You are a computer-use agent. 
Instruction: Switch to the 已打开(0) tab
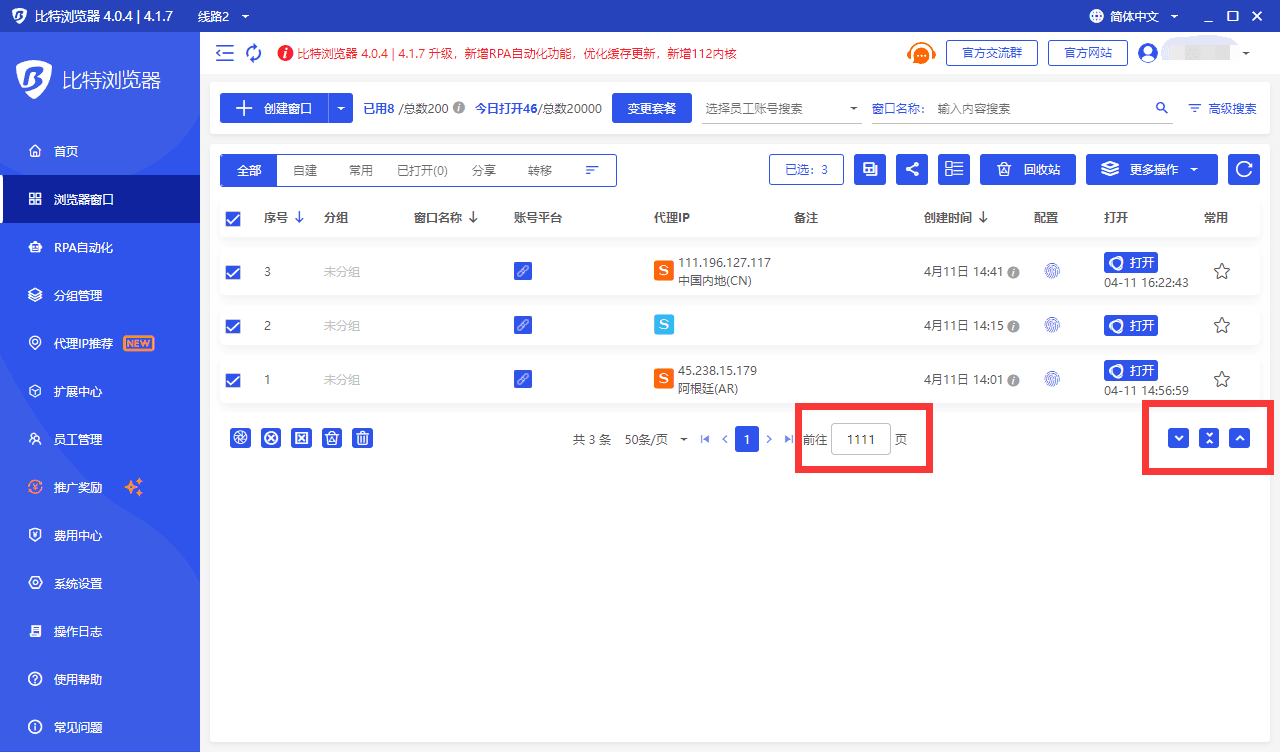[422, 171]
